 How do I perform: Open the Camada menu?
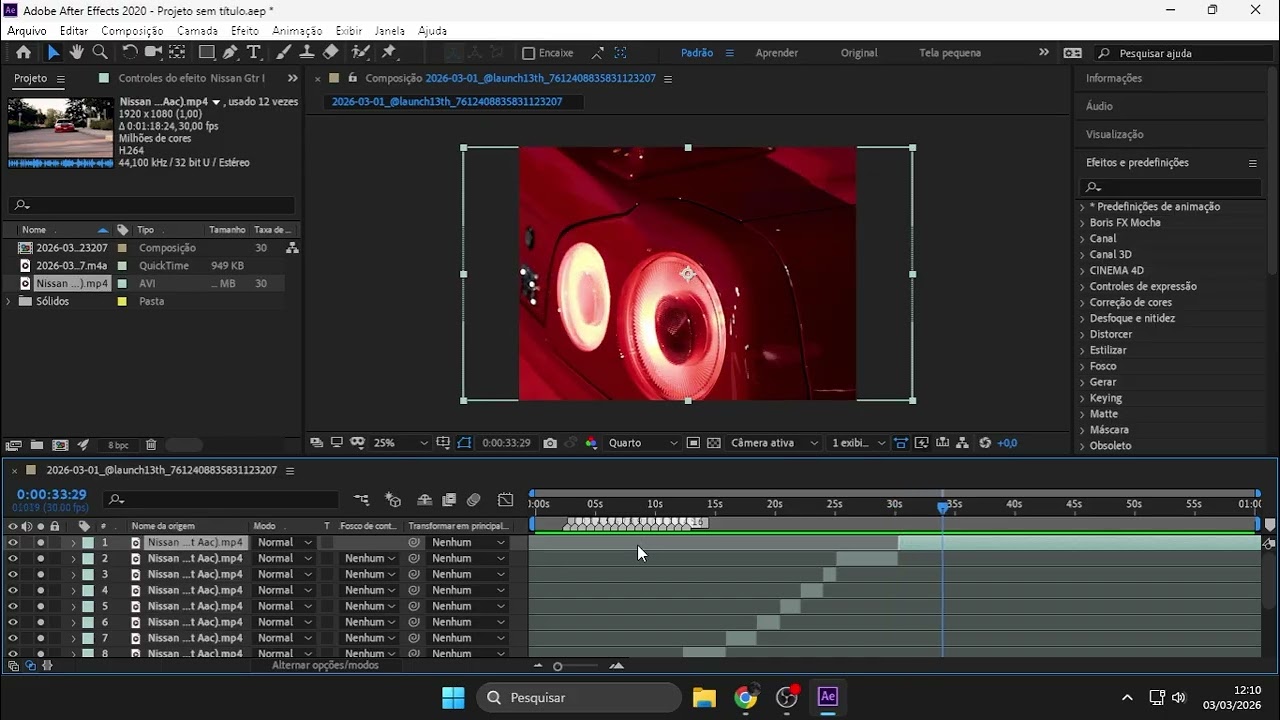(x=197, y=31)
